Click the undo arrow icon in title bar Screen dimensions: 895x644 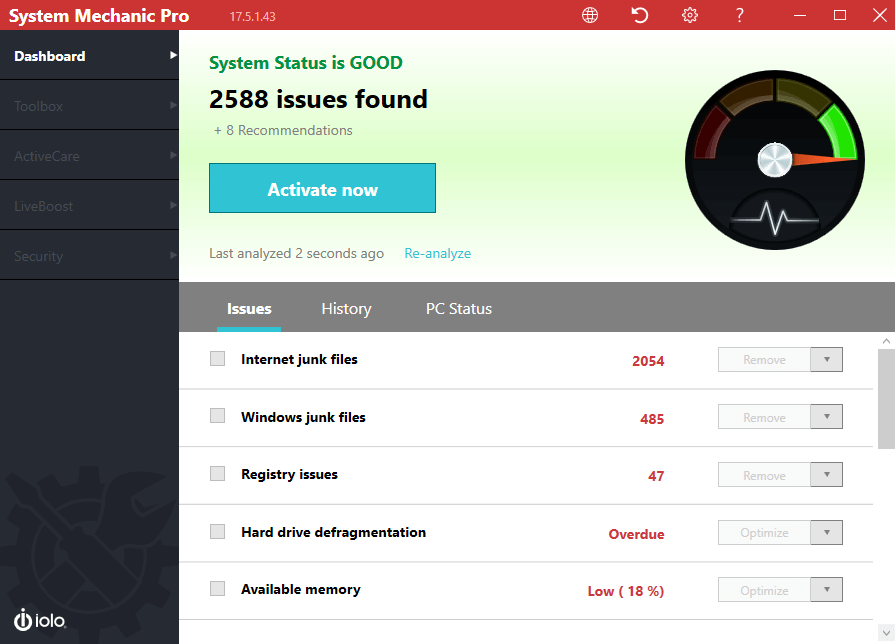[x=640, y=15]
